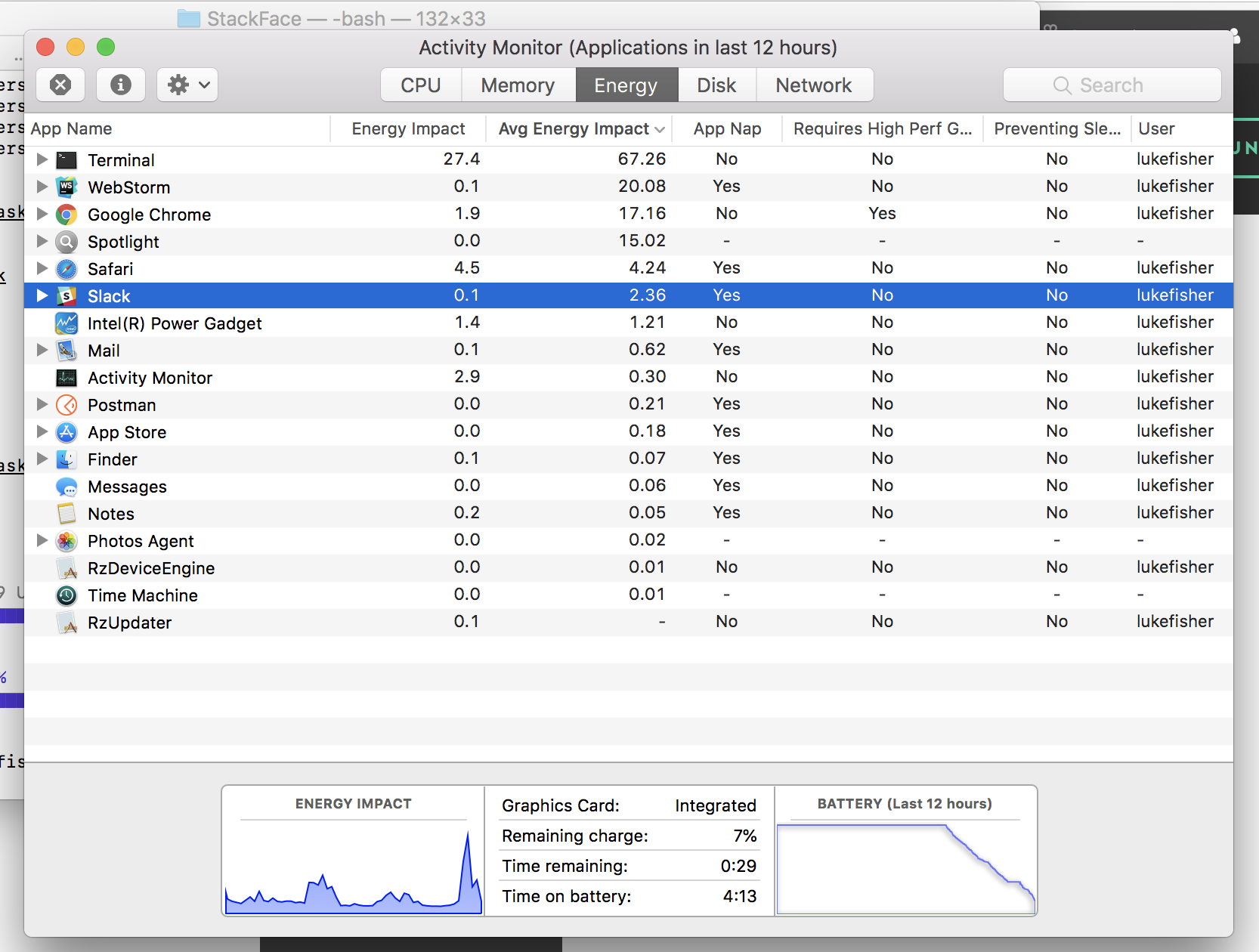Click the Slack app icon
1259x952 pixels.
pos(67,296)
